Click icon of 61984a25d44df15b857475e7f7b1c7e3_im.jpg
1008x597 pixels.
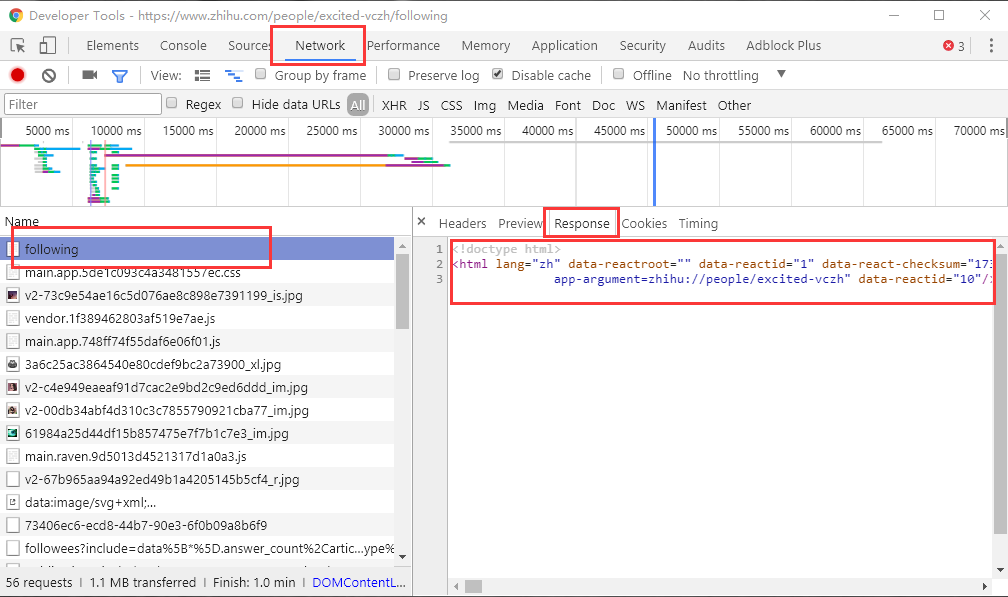12,433
